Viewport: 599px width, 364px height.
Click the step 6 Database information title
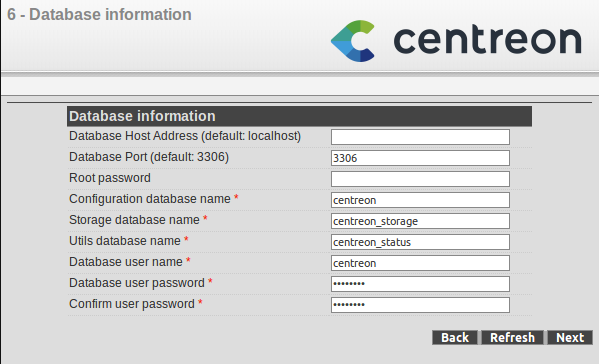tap(99, 15)
